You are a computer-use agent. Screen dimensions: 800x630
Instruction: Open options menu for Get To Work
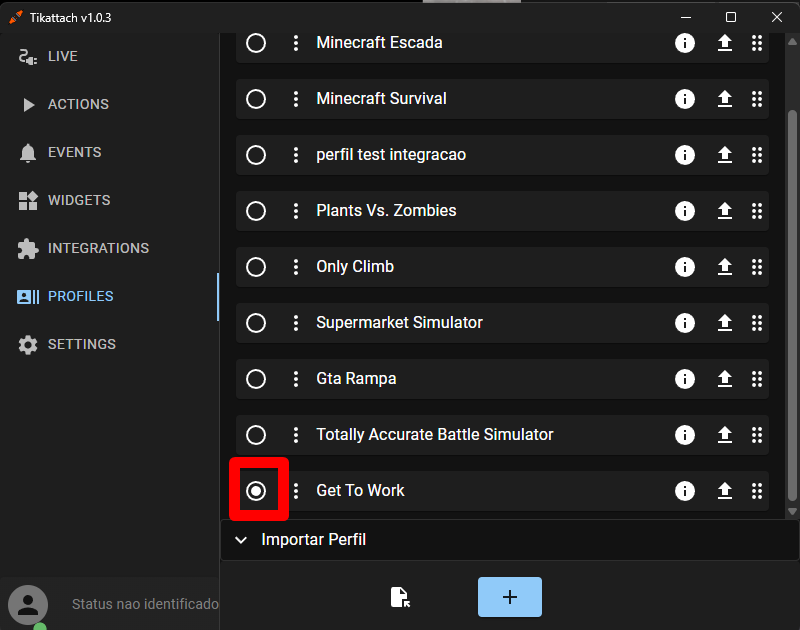tap(296, 491)
